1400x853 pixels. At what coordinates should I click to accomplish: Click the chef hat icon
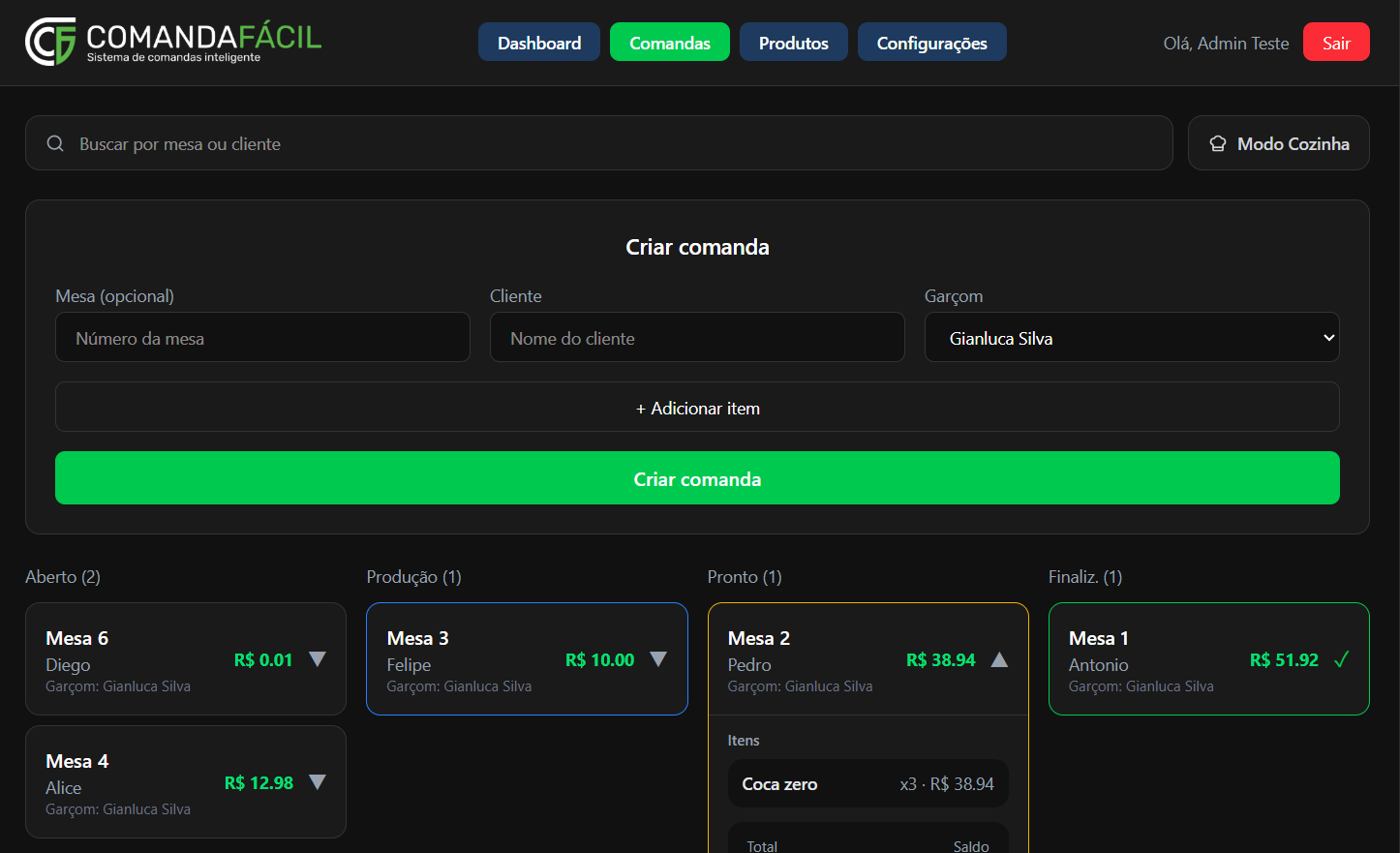[1218, 143]
